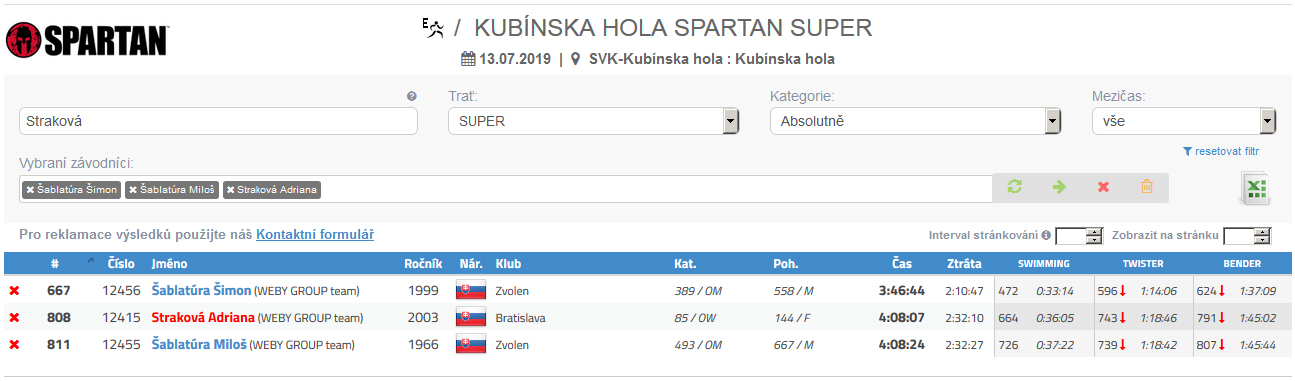Open the Trať dropdown showing SUPER
The width and height of the screenshot is (1295, 381).
pos(593,121)
